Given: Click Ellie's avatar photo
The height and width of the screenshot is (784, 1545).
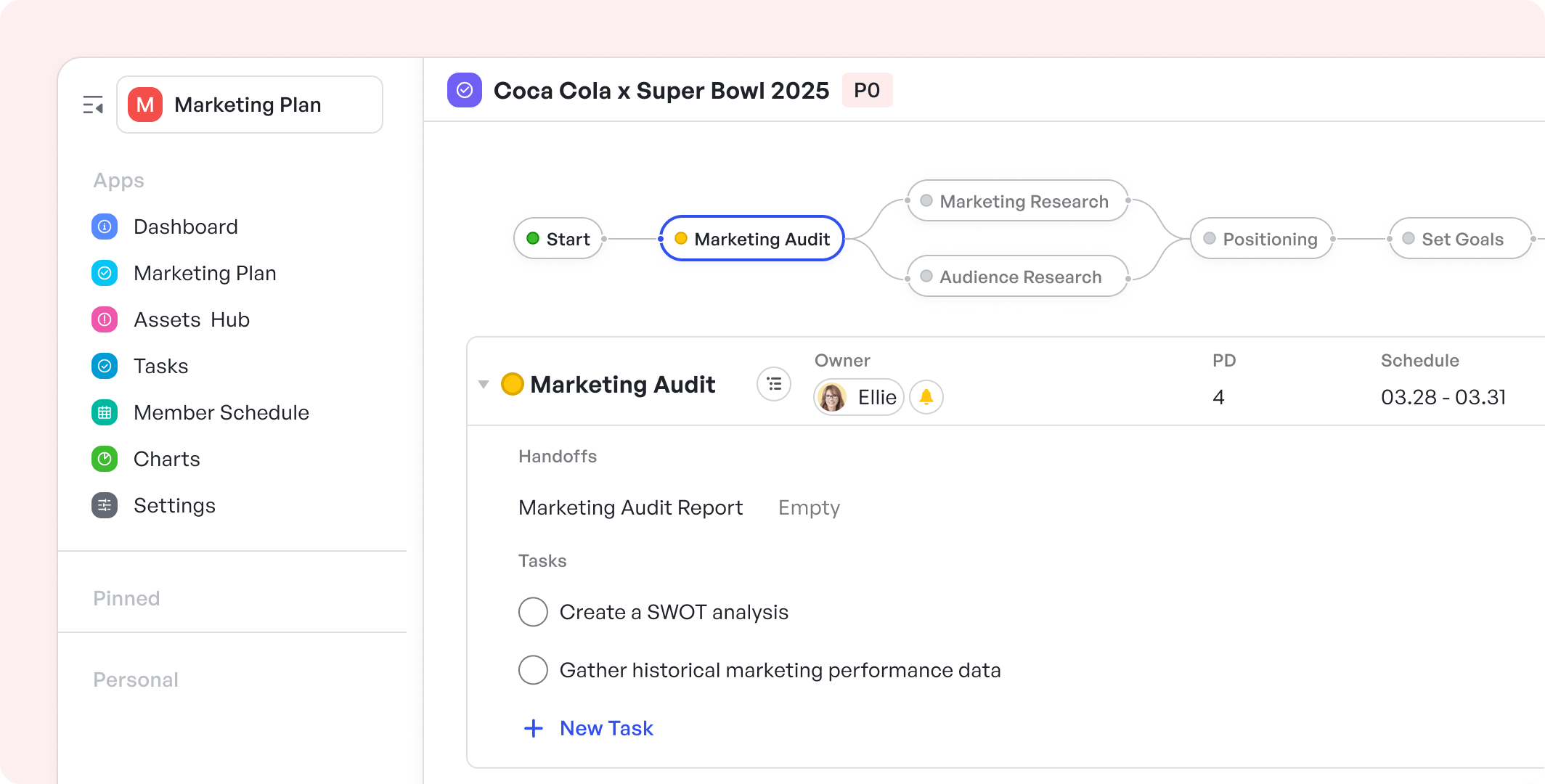Looking at the screenshot, I should [x=832, y=397].
